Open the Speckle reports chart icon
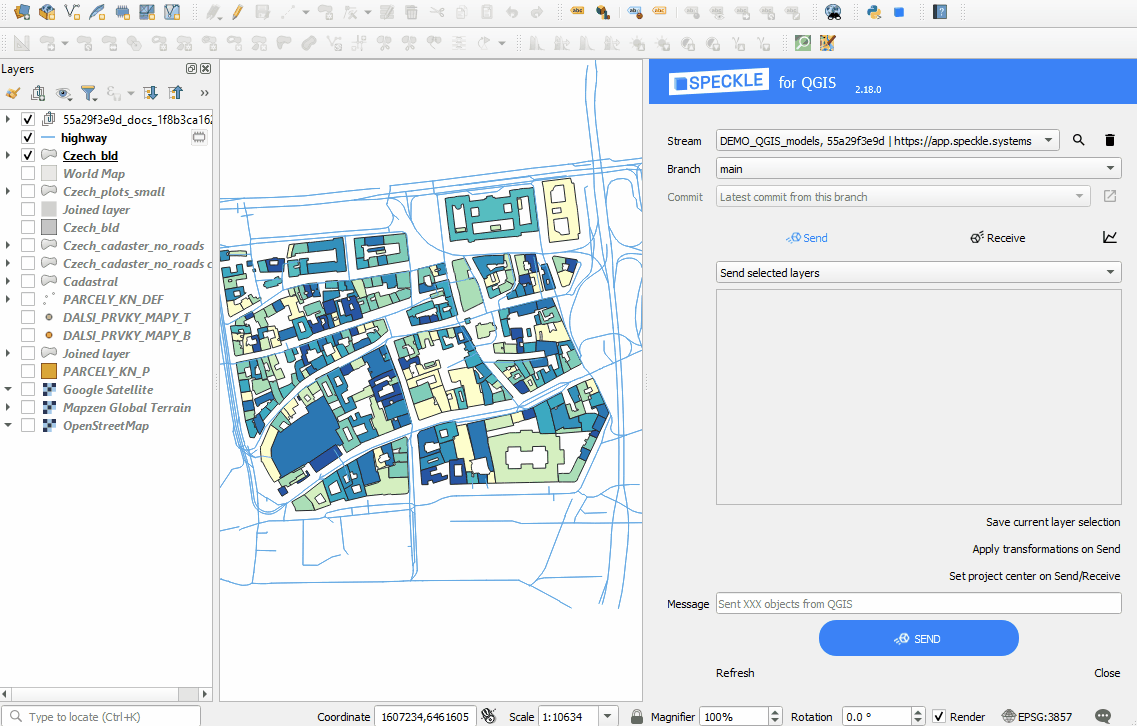The height and width of the screenshot is (726, 1137). [1110, 238]
